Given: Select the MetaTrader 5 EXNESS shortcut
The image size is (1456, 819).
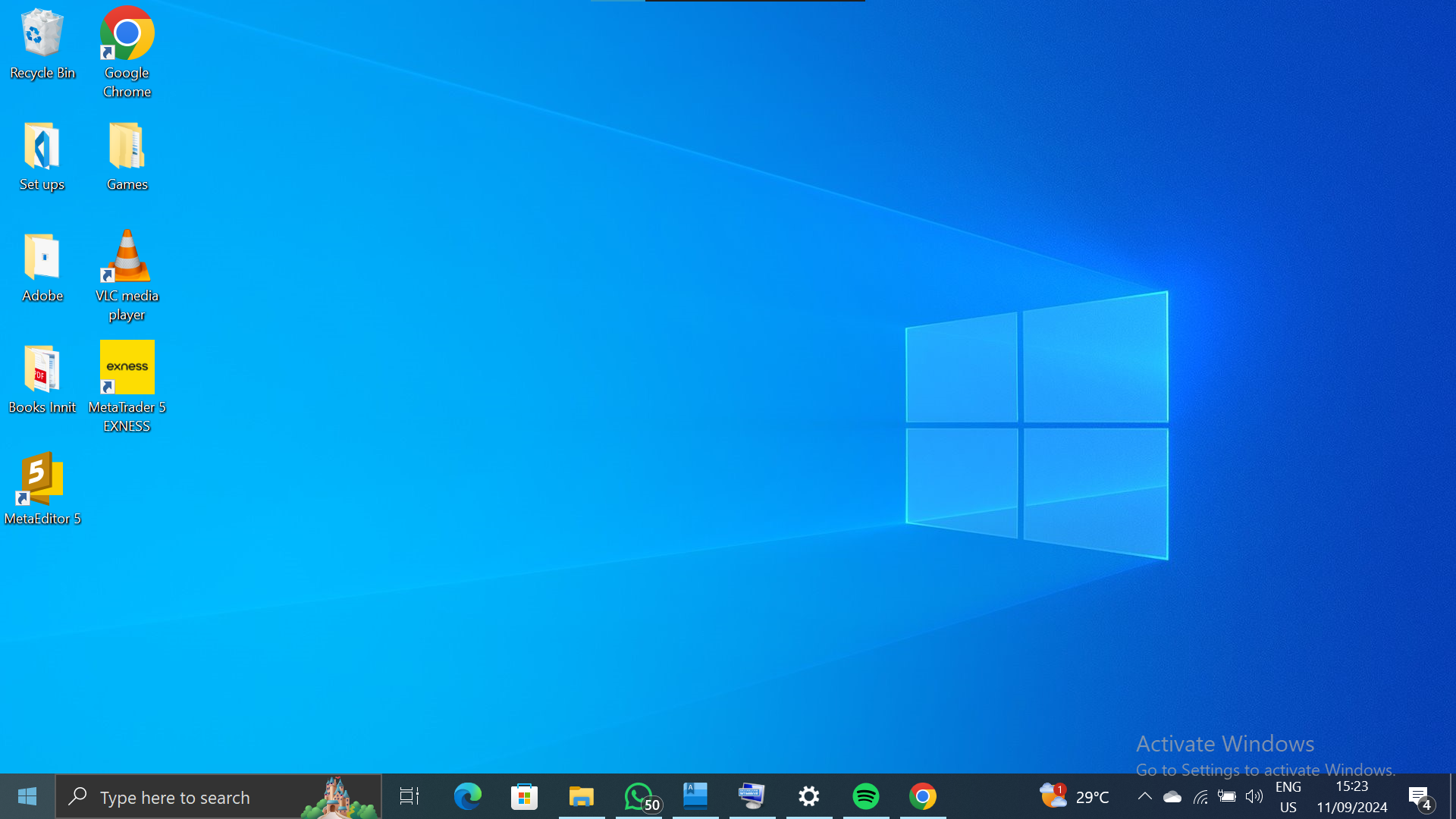Looking at the screenshot, I should click(127, 386).
